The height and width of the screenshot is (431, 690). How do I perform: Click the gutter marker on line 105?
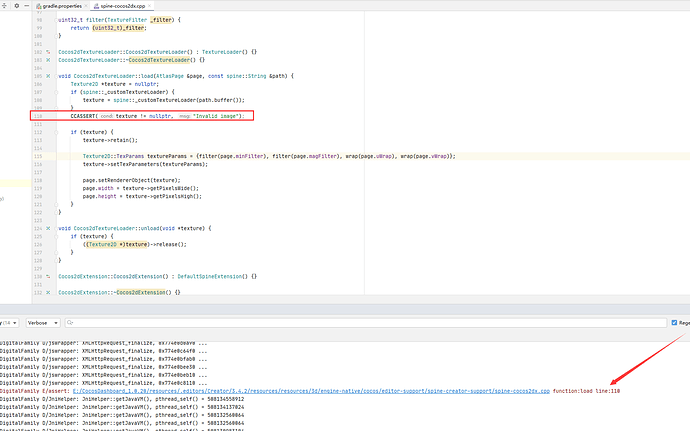point(48,76)
